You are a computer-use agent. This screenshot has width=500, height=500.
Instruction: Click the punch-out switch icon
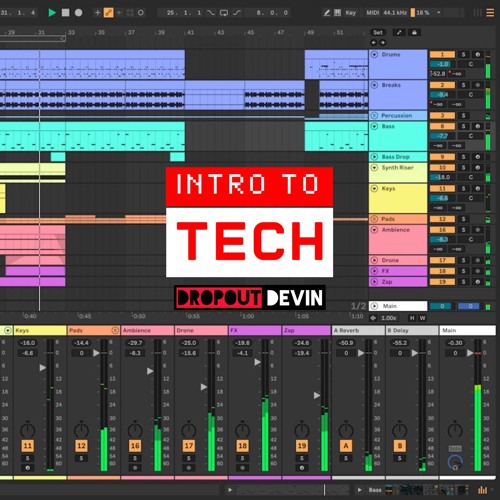[x=237, y=13]
